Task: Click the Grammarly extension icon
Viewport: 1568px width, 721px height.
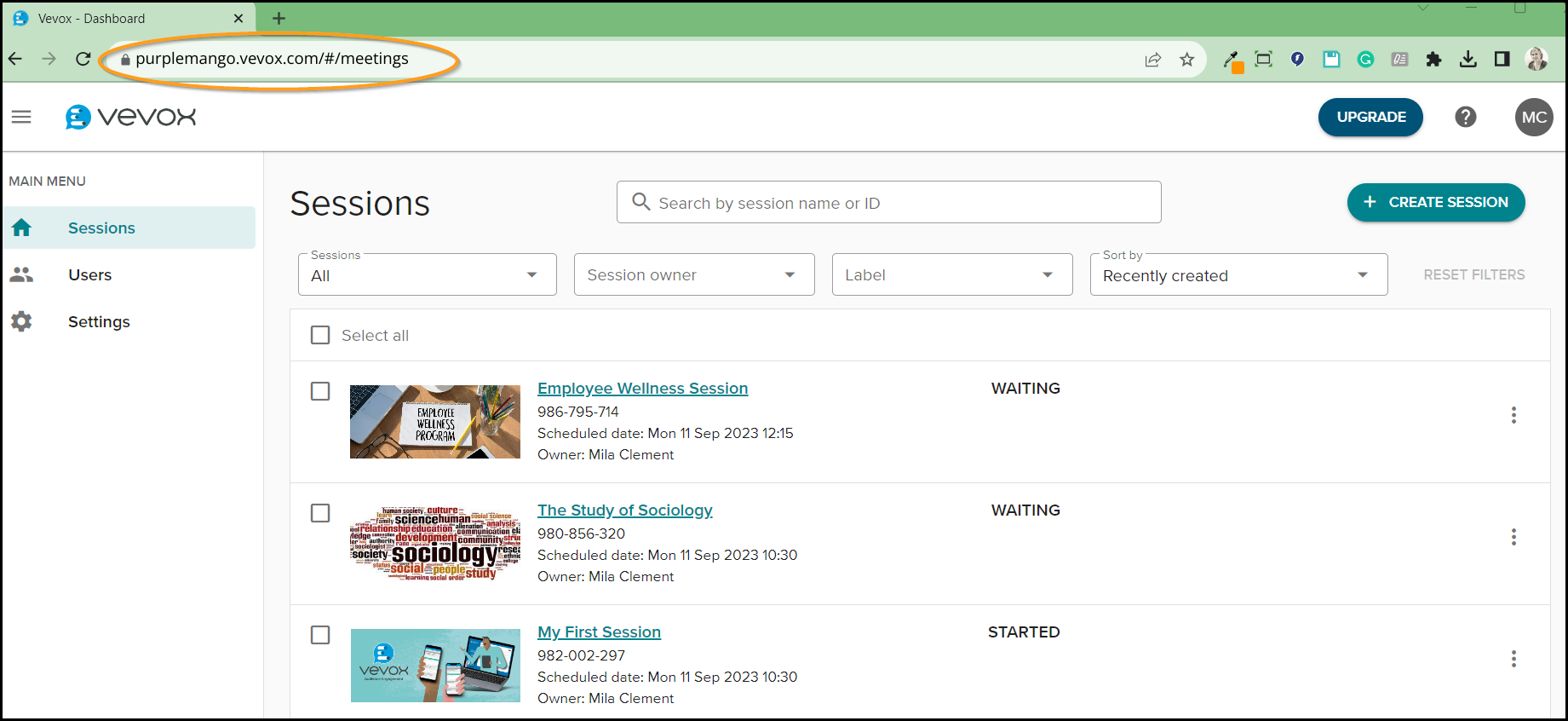Action: pyautogui.click(x=1365, y=59)
